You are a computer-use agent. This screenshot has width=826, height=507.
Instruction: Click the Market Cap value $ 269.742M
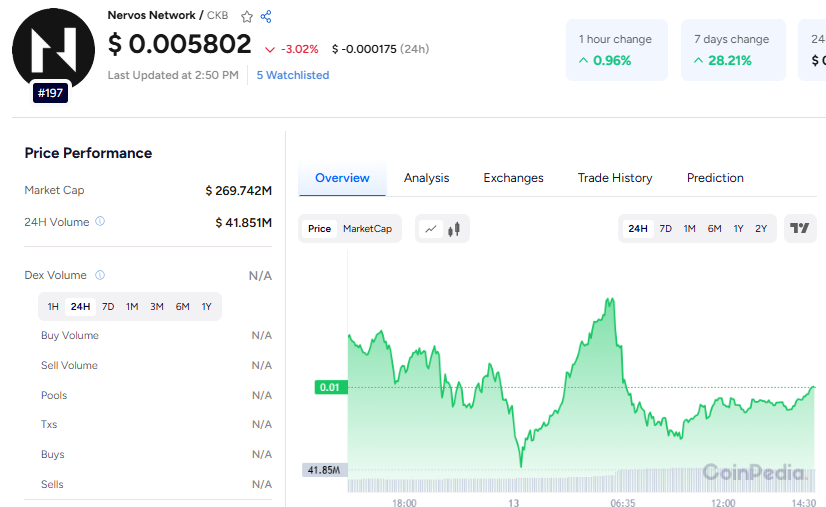click(239, 191)
